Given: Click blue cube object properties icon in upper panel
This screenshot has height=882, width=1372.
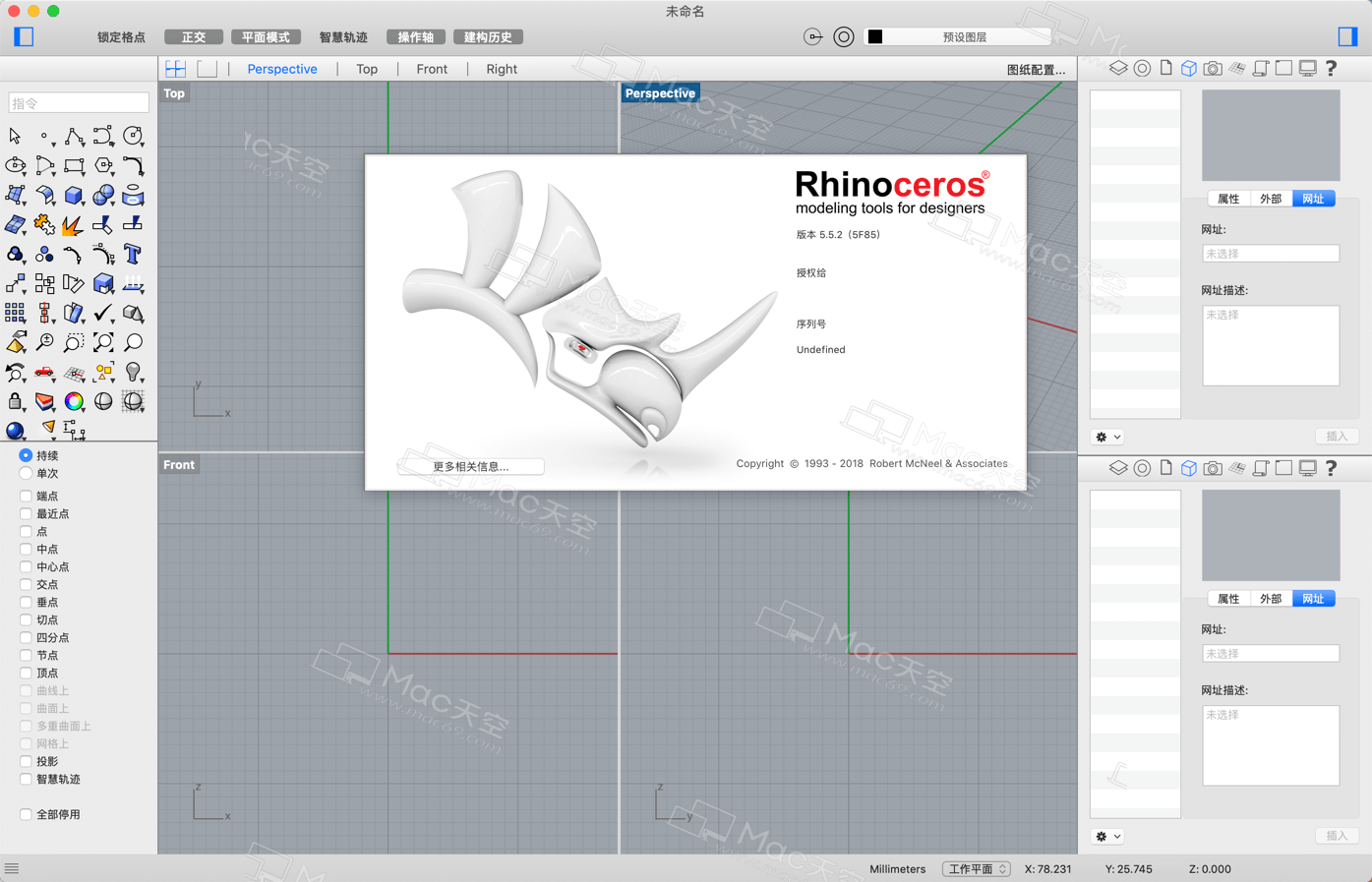Looking at the screenshot, I should pos(1189,68).
